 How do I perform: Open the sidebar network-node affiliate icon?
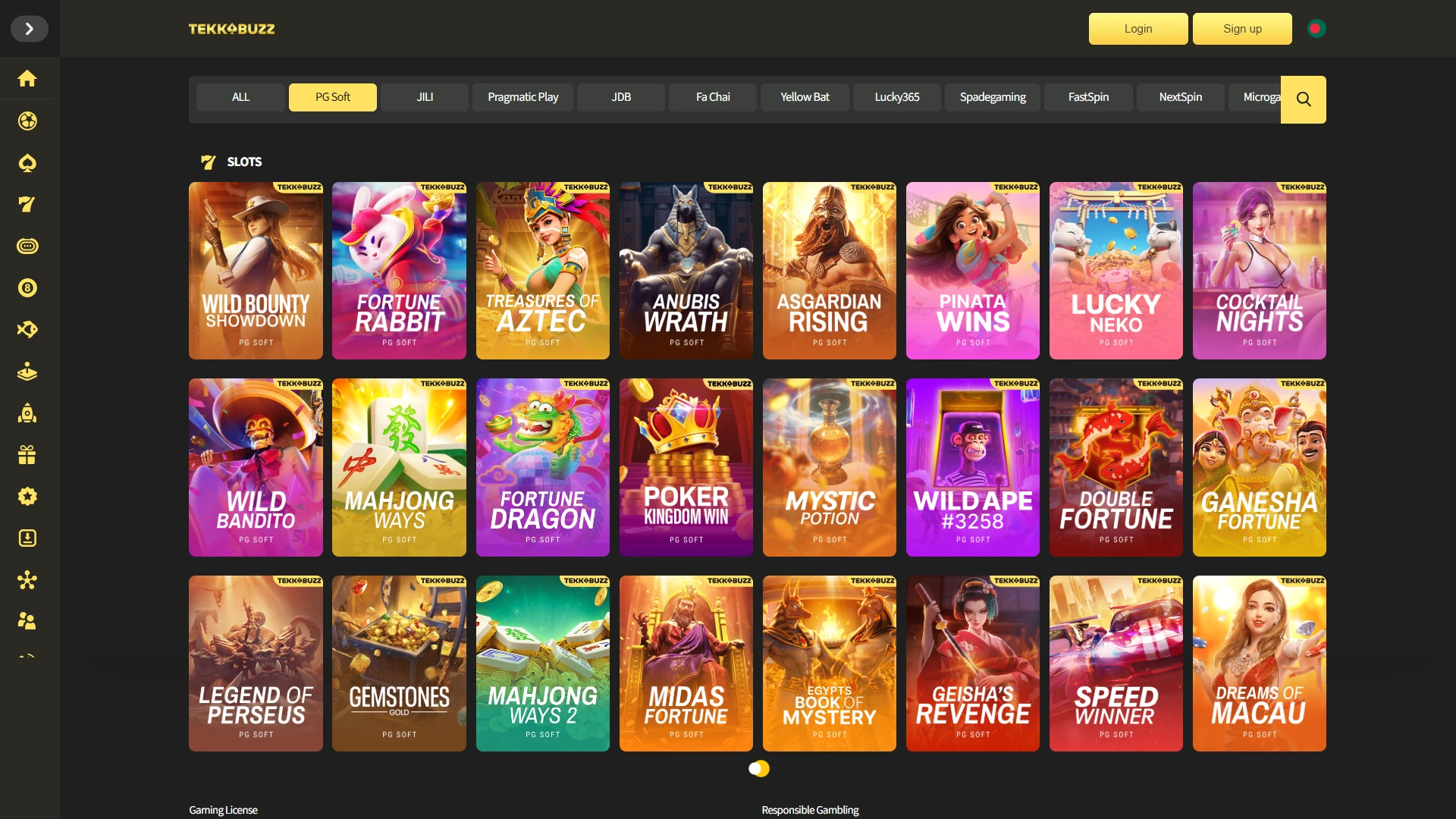(27, 580)
